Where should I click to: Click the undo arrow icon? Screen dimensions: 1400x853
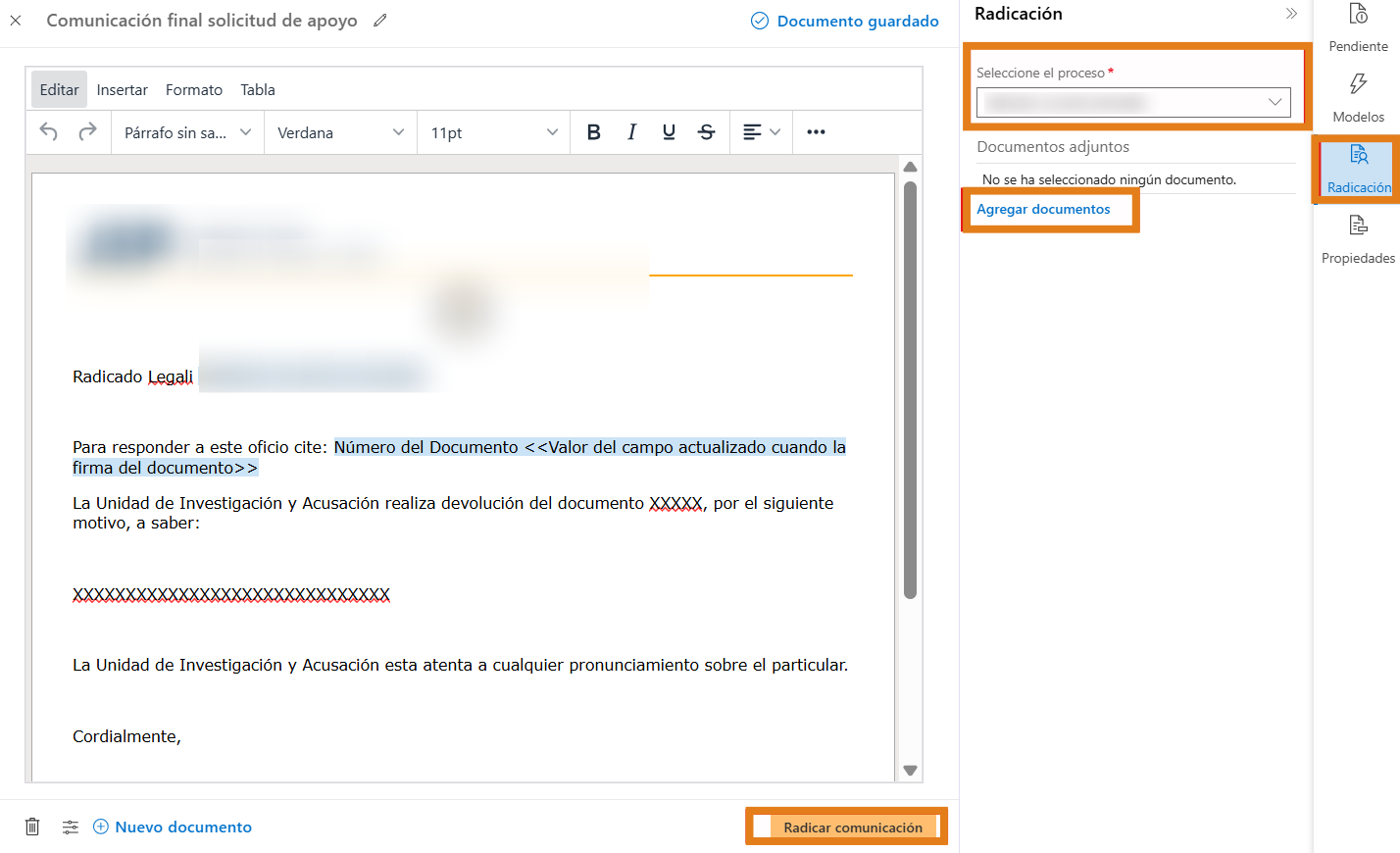48,131
